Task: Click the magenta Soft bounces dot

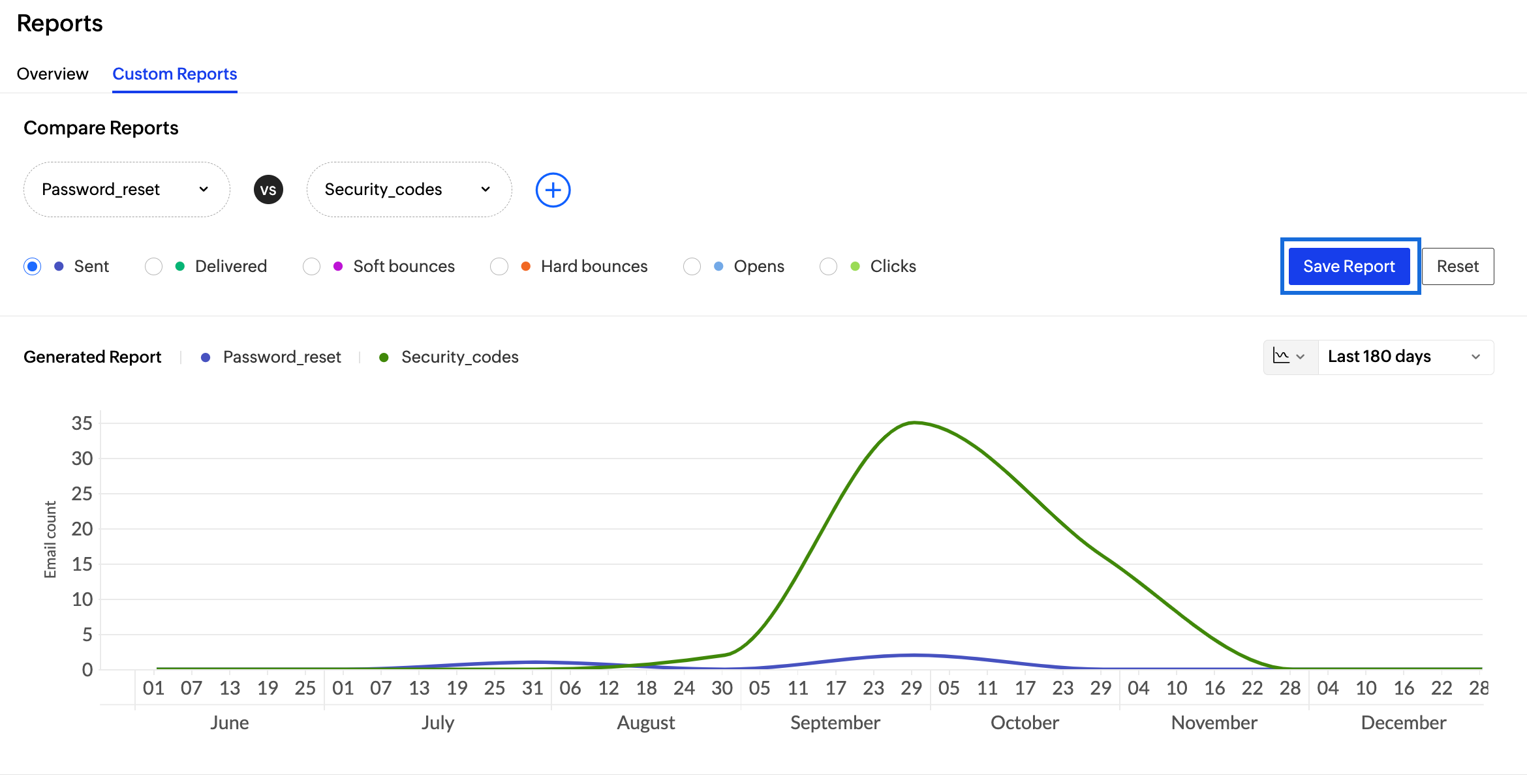Action: [x=338, y=266]
